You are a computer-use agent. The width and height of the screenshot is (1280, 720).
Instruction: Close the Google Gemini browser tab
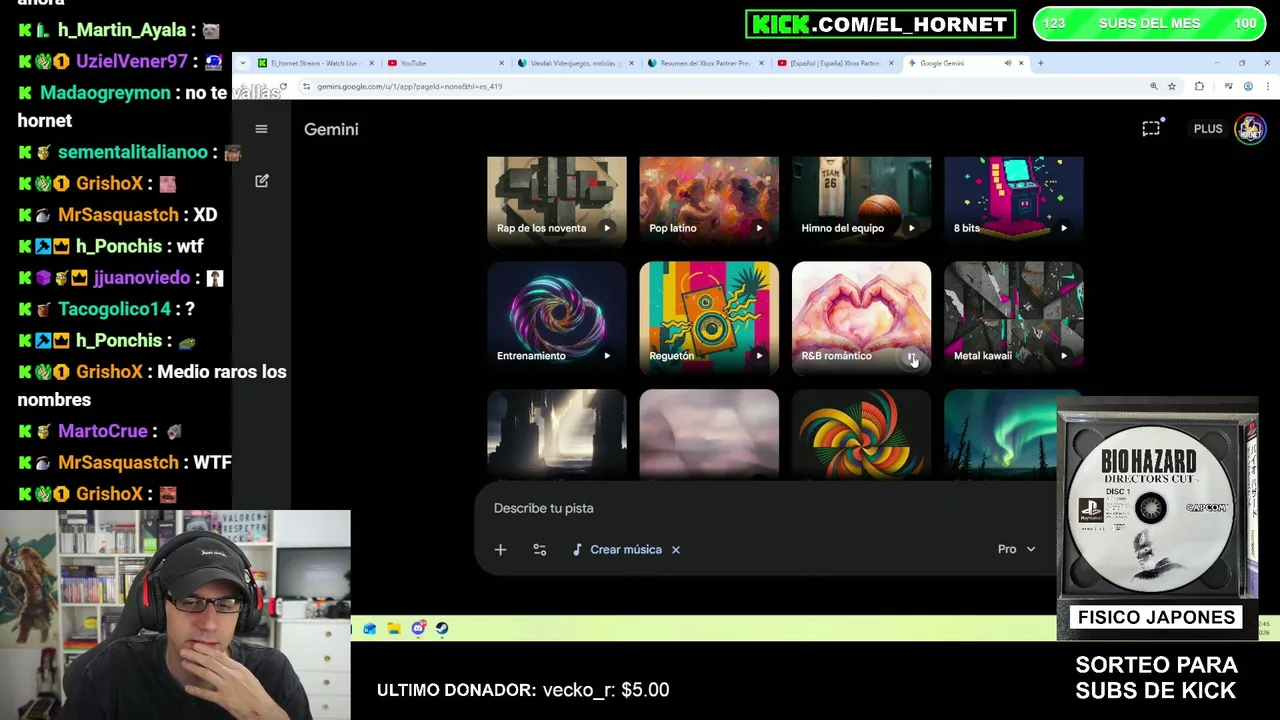[1021, 63]
